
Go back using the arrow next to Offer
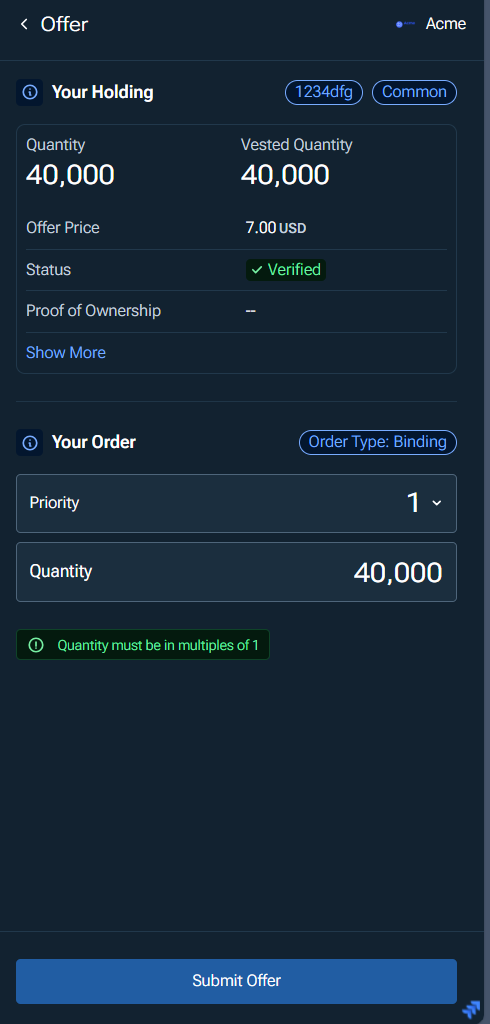(24, 24)
